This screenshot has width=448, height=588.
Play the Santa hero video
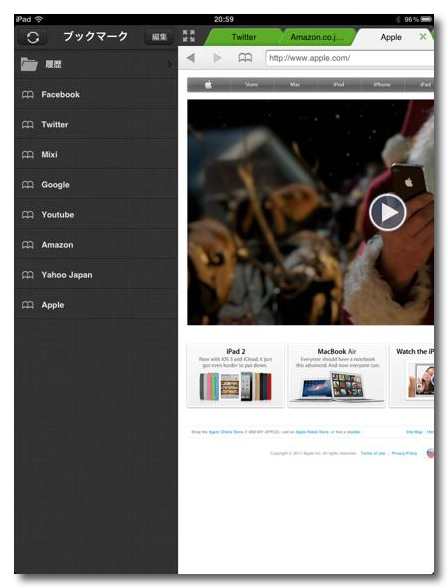[388, 212]
